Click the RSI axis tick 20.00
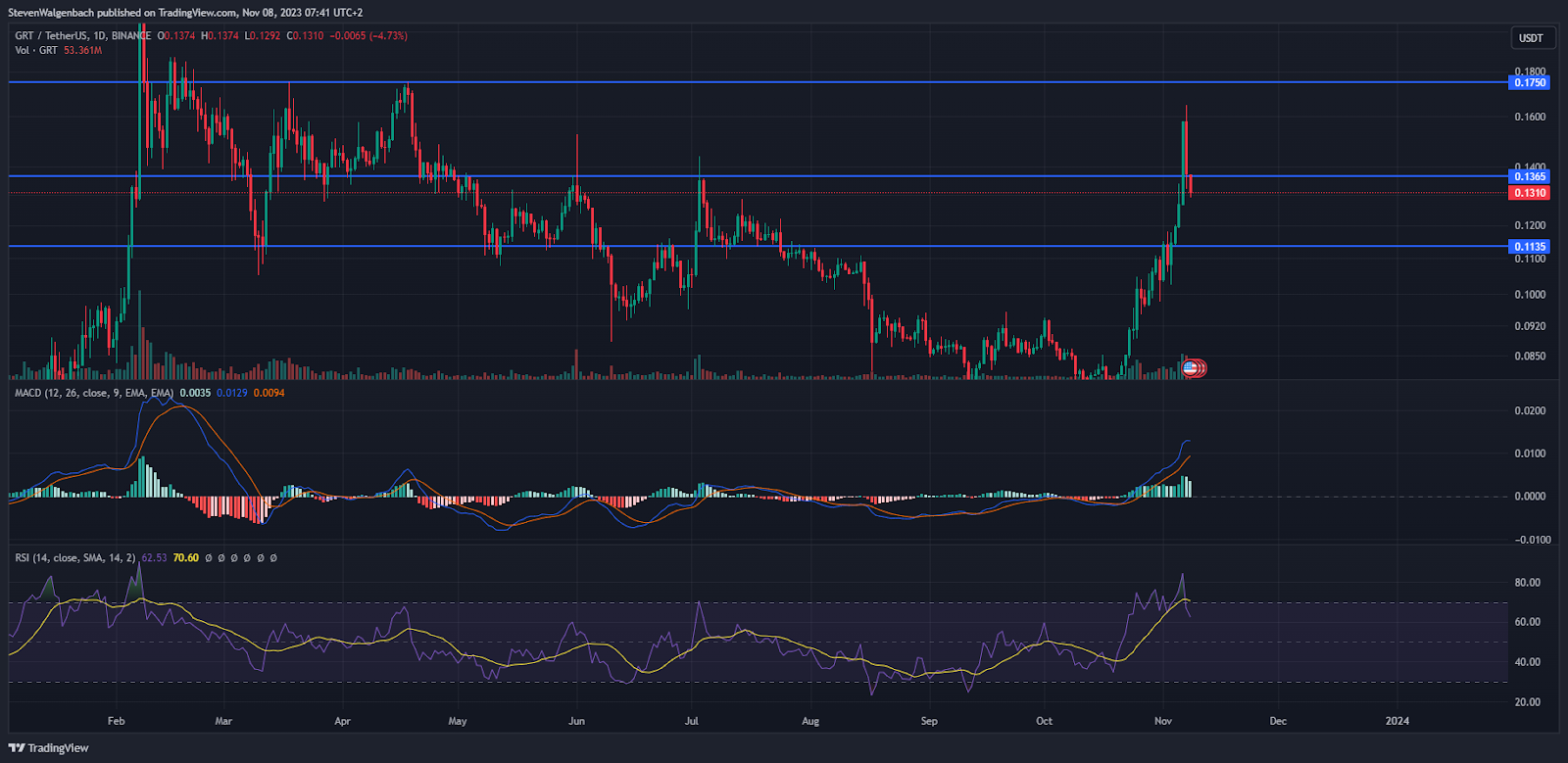Viewport: 1568px width, 763px height. (1527, 702)
